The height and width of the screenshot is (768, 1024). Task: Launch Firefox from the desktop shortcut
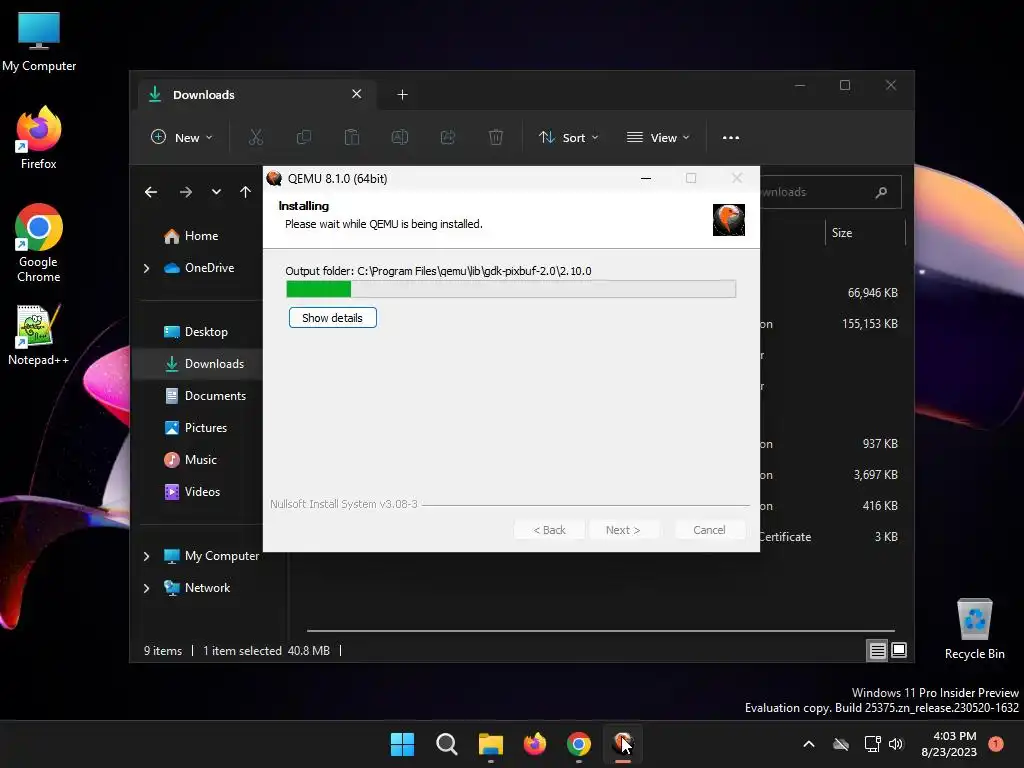[39, 138]
